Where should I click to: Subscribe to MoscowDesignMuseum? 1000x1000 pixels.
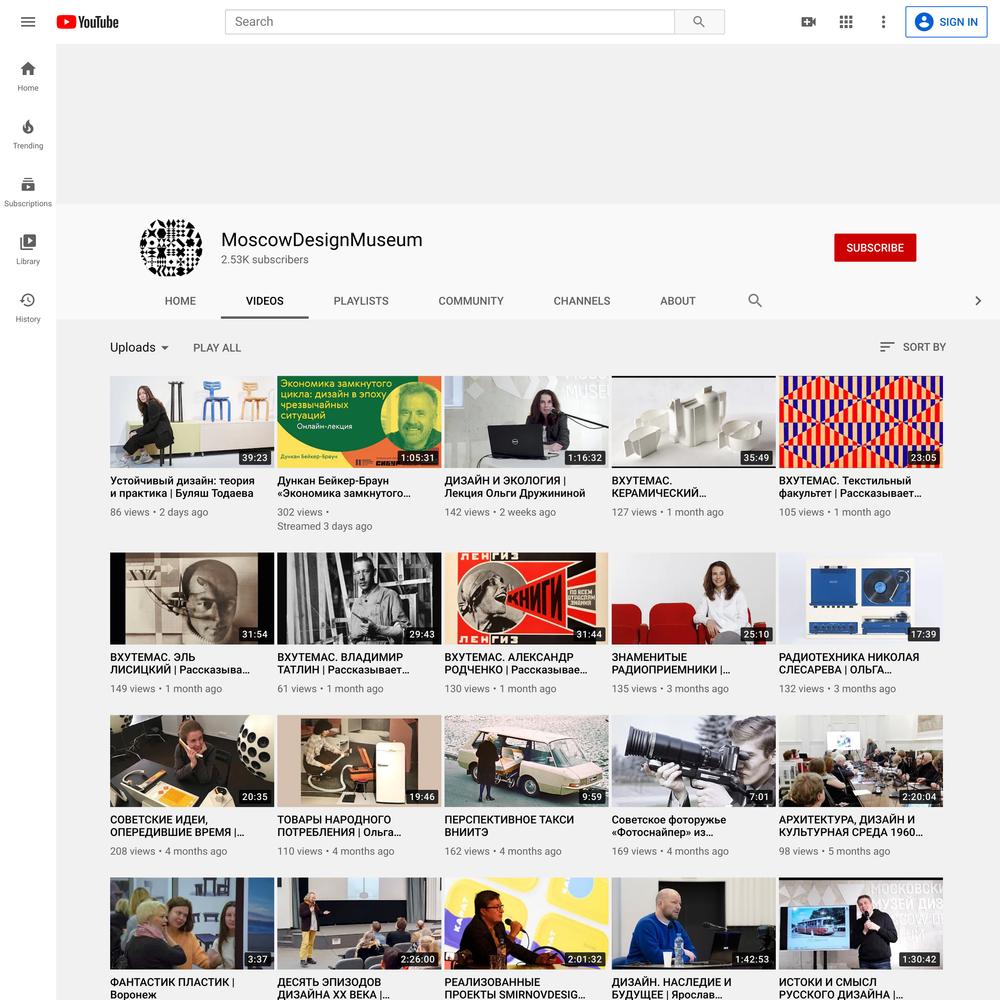click(x=875, y=247)
